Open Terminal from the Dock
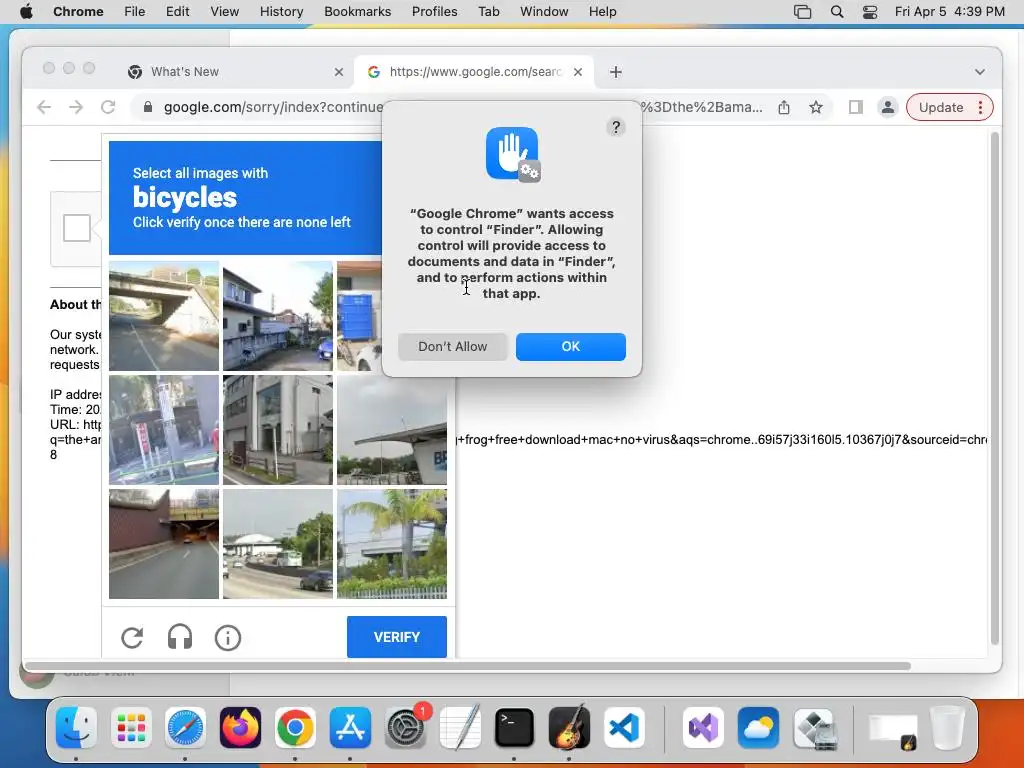This screenshot has width=1024, height=768. pyautogui.click(x=514, y=727)
